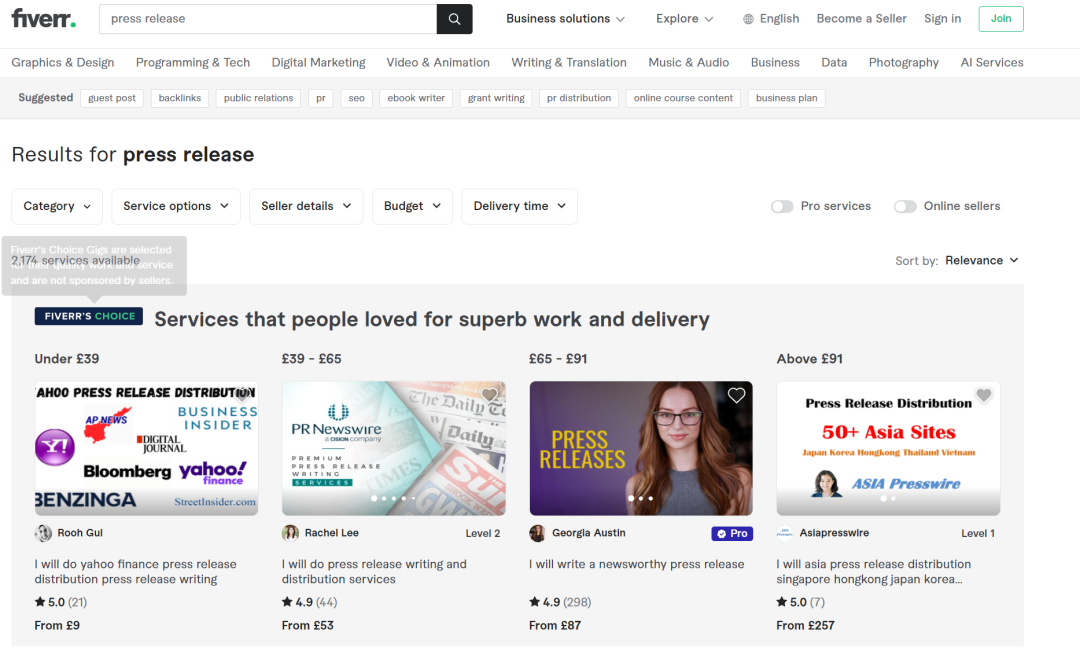Select the backlinks suggestion tag
Image resolution: width=1080 pixels, height=655 pixels.
[180, 98]
